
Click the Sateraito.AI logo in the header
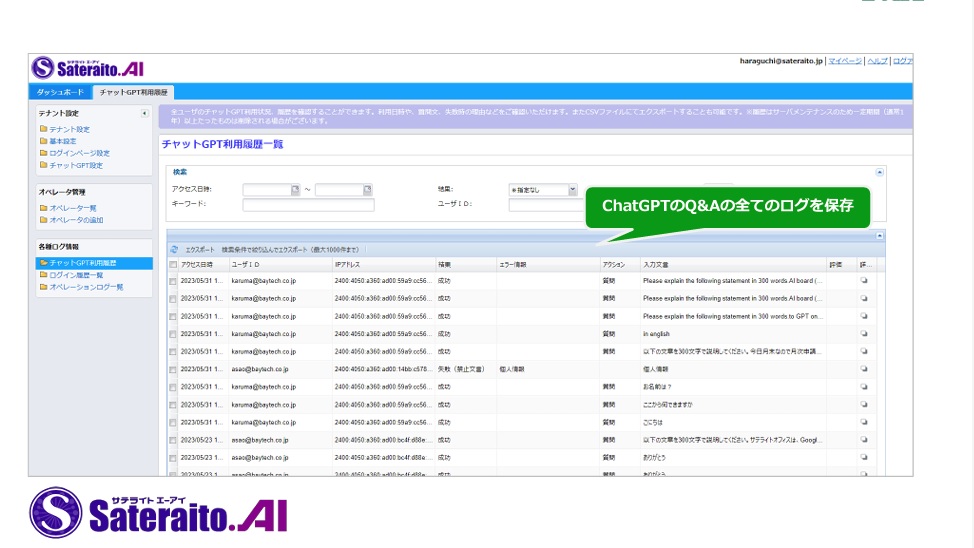[x=88, y=68]
